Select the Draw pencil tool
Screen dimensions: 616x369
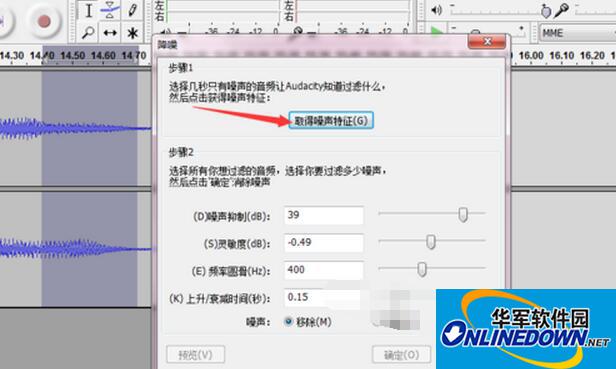tap(132, 11)
